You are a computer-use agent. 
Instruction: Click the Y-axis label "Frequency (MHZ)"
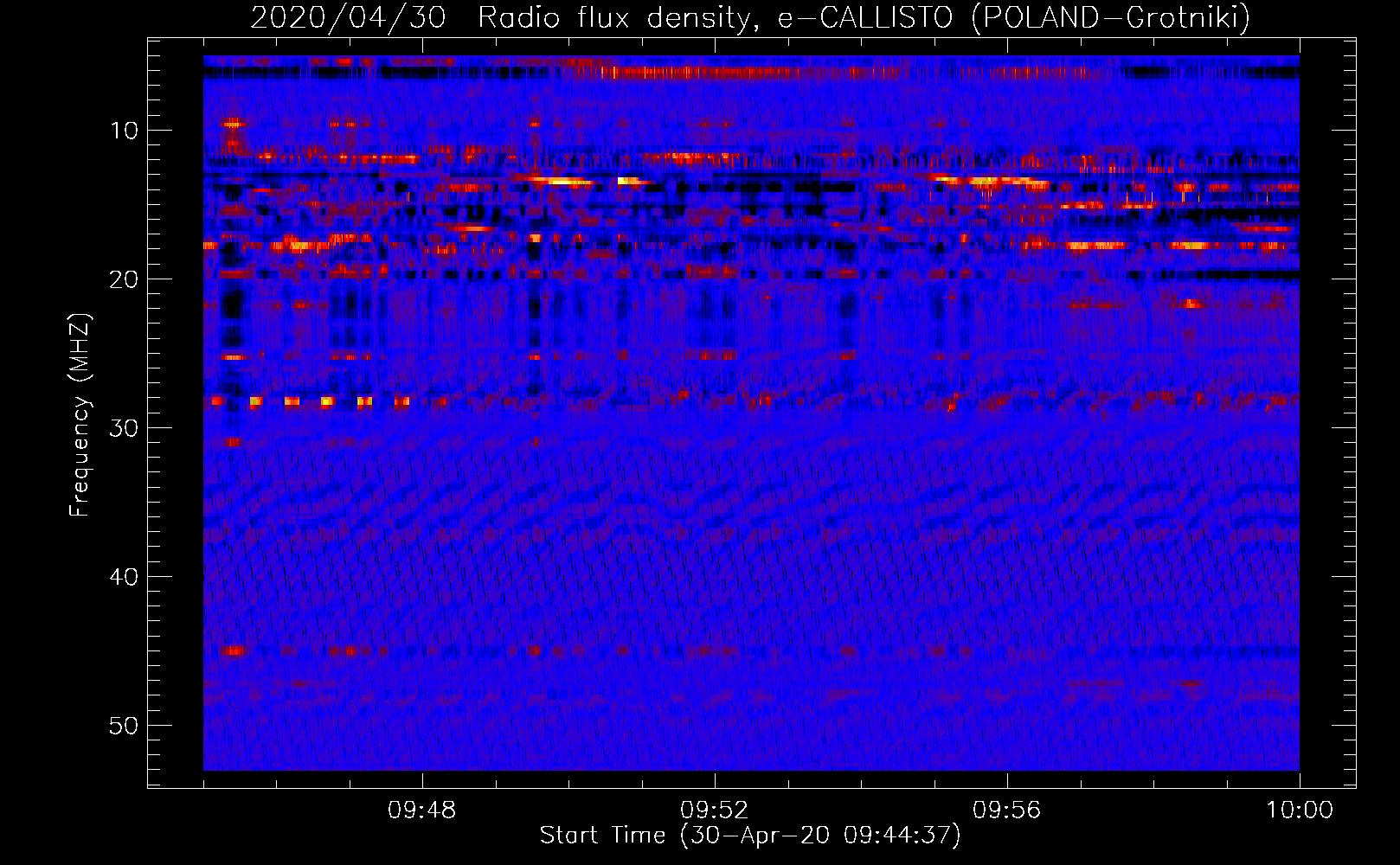[79, 415]
